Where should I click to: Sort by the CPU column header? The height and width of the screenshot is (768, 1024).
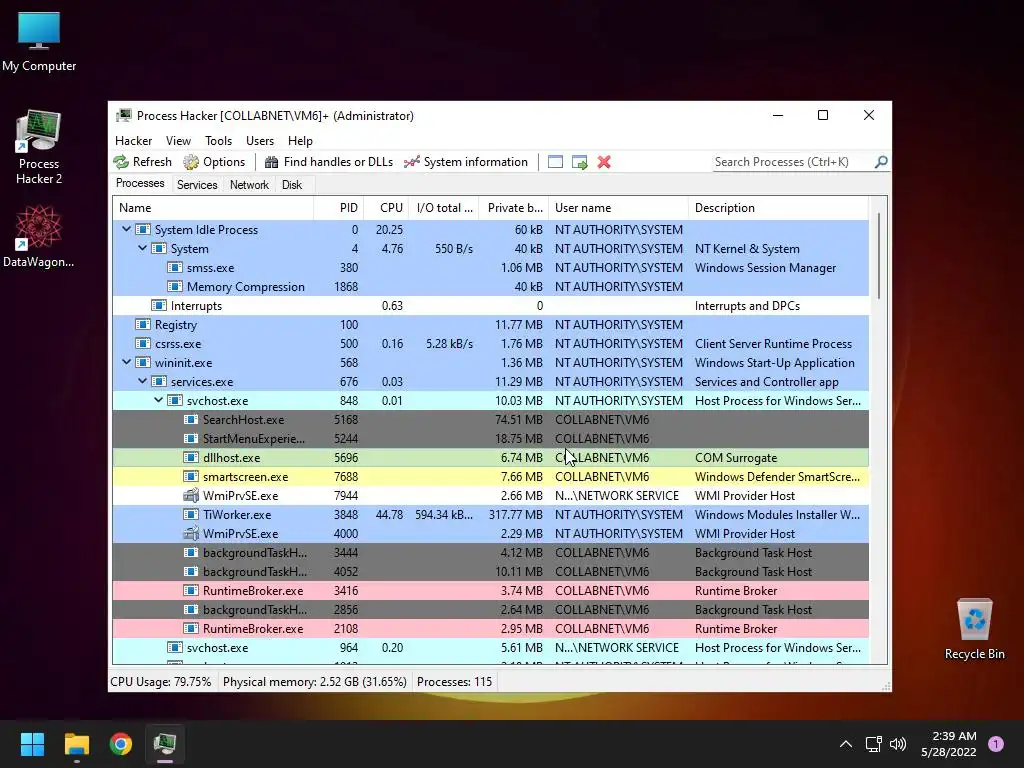coord(386,208)
